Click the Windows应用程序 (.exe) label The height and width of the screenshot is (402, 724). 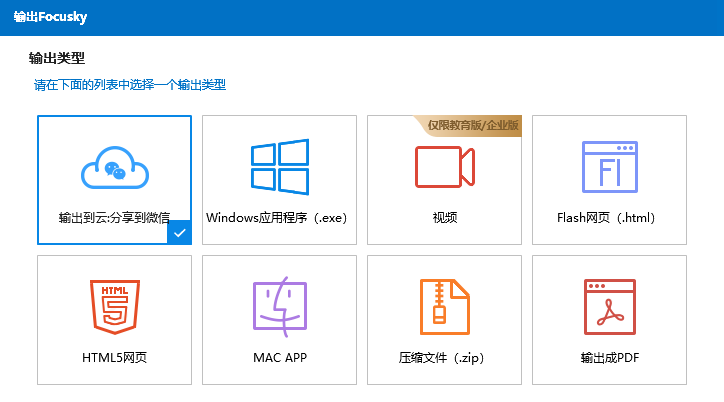click(x=277, y=218)
